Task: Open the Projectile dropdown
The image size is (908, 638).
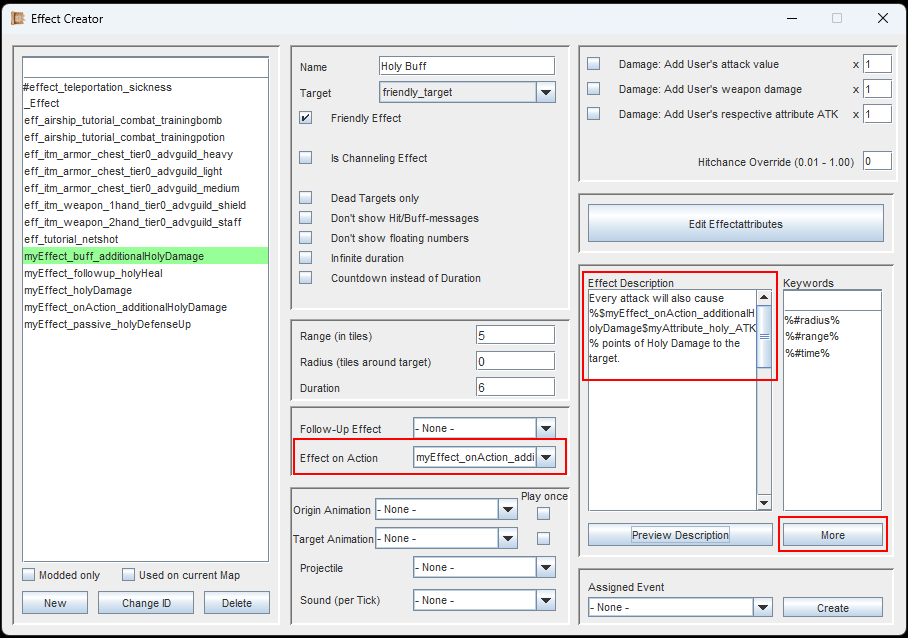Action: click(x=545, y=568)
